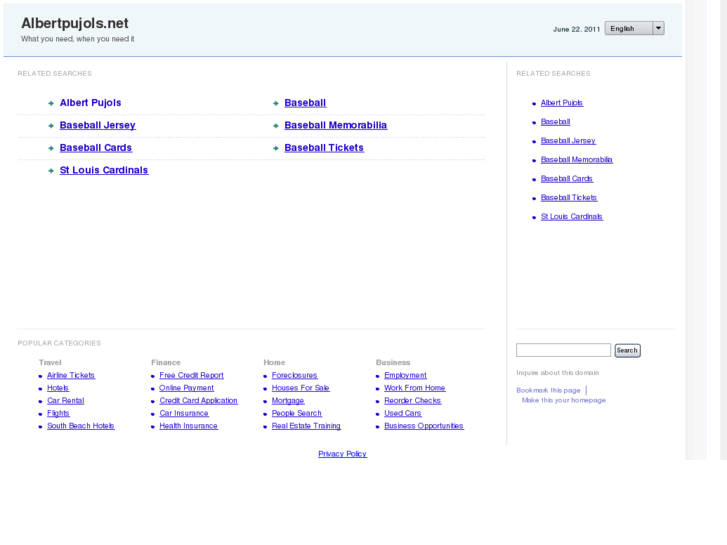The height and width of the screenshot is (545, 727).
Task: Open Work From Home link
Action: (x=415, y=388)
